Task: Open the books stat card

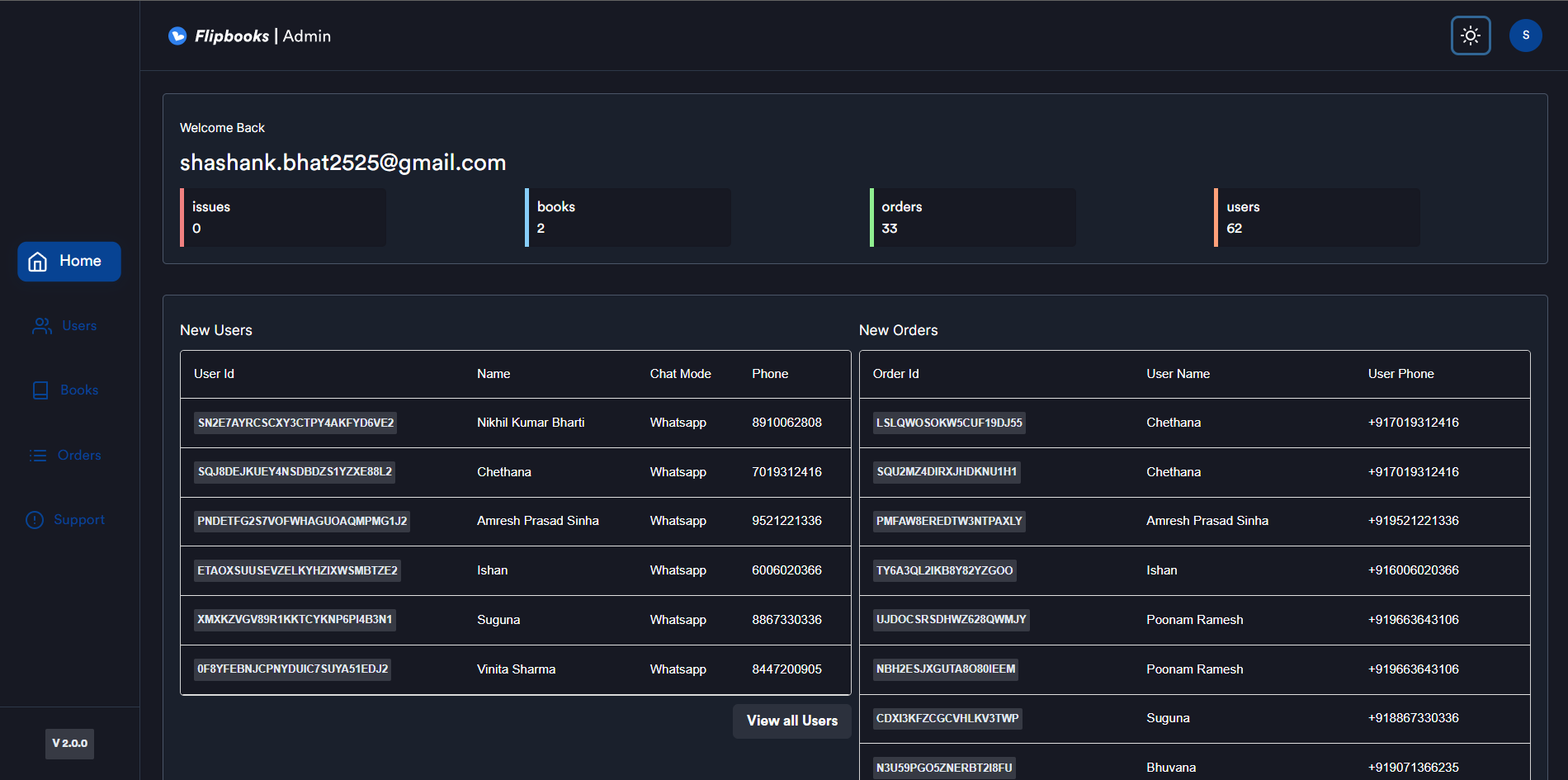Action: point(628,217)
